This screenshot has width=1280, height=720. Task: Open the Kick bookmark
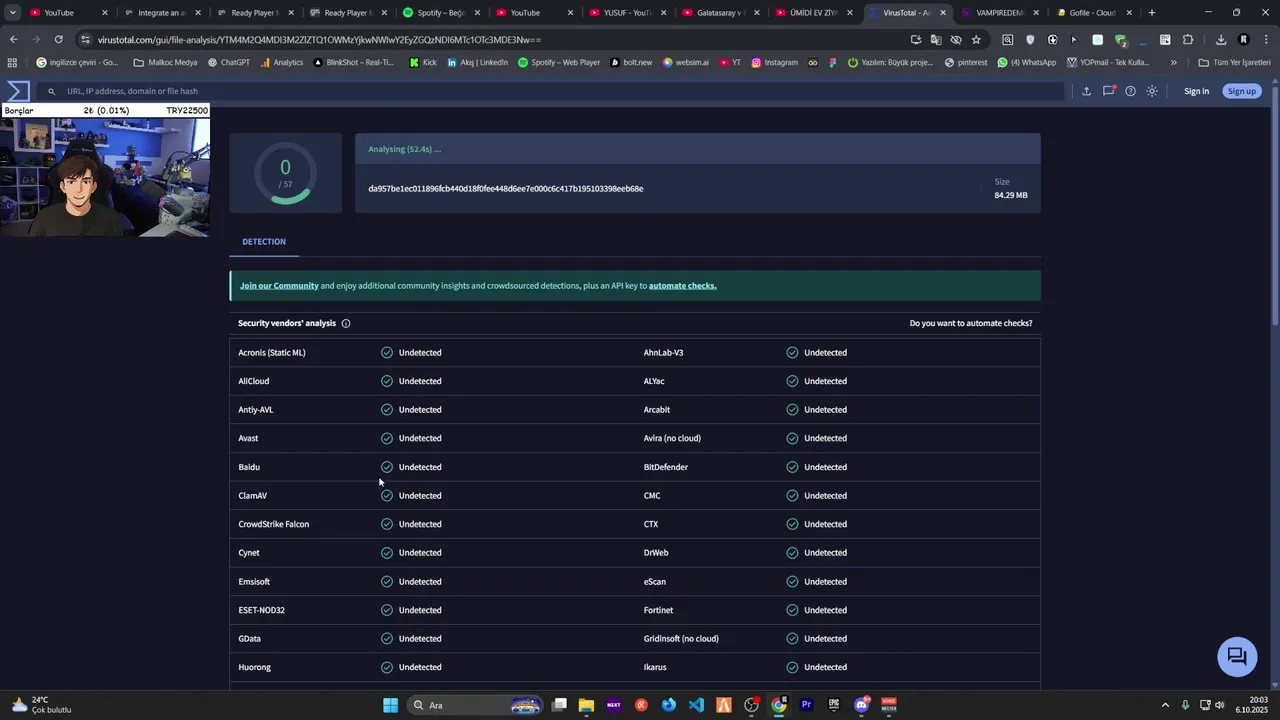[423, 62]
